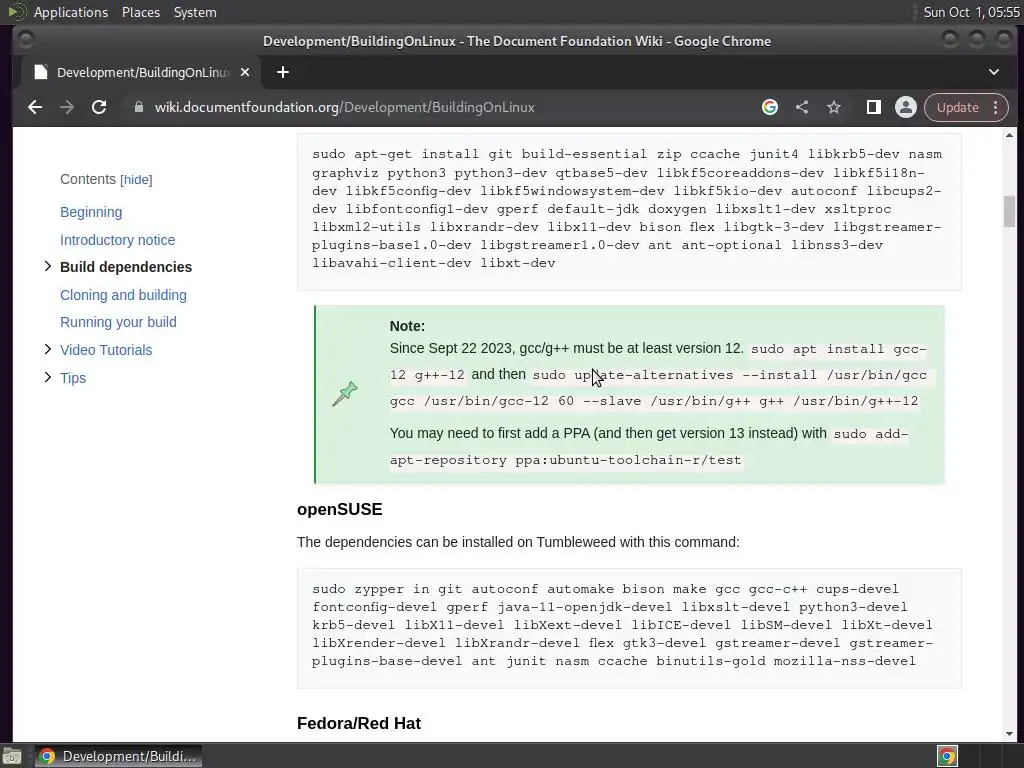Click the Tumbleweed dependencies sentence

click(x=518, y=542)
